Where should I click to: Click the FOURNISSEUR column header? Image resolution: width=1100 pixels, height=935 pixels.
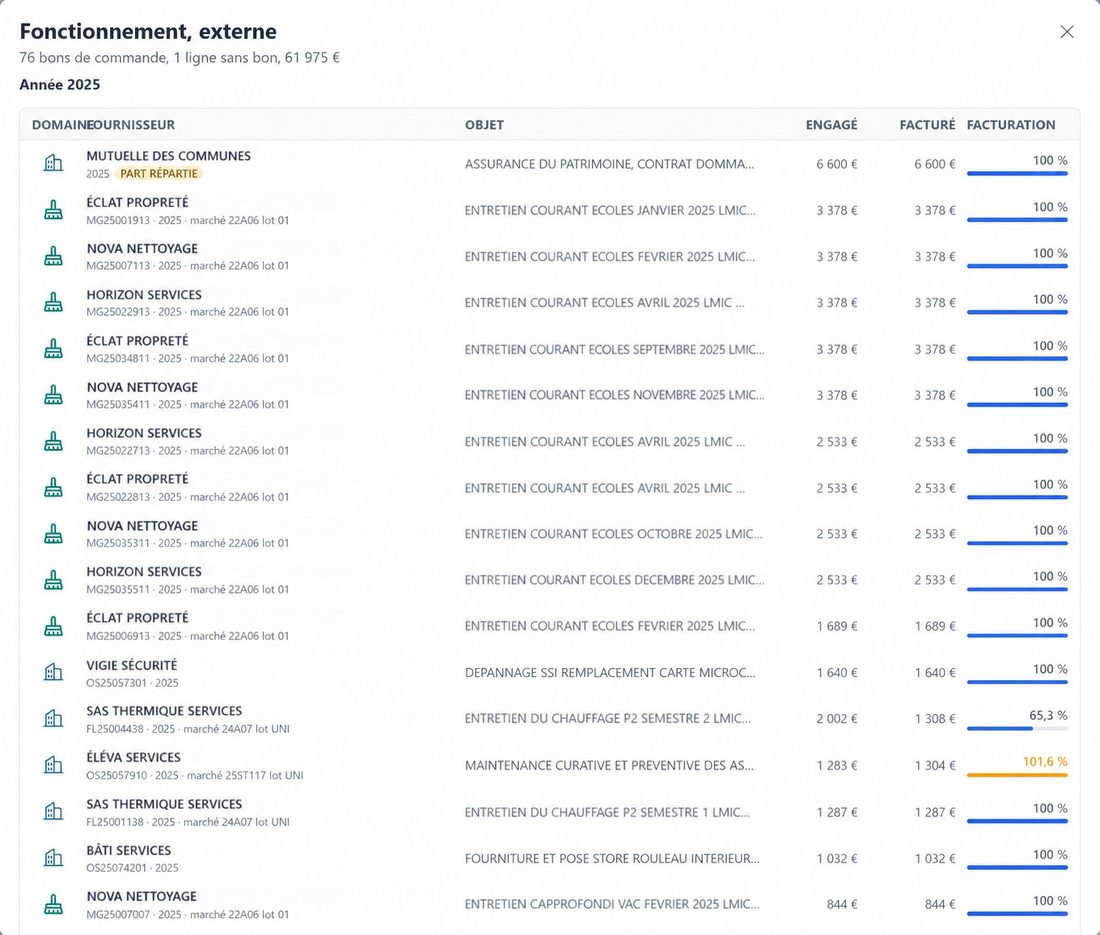tap(130, 125)
